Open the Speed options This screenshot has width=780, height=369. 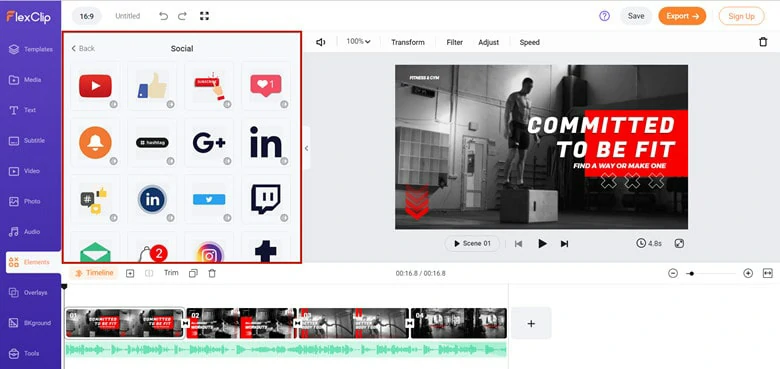pyautogui.click(x=529, y=42)
